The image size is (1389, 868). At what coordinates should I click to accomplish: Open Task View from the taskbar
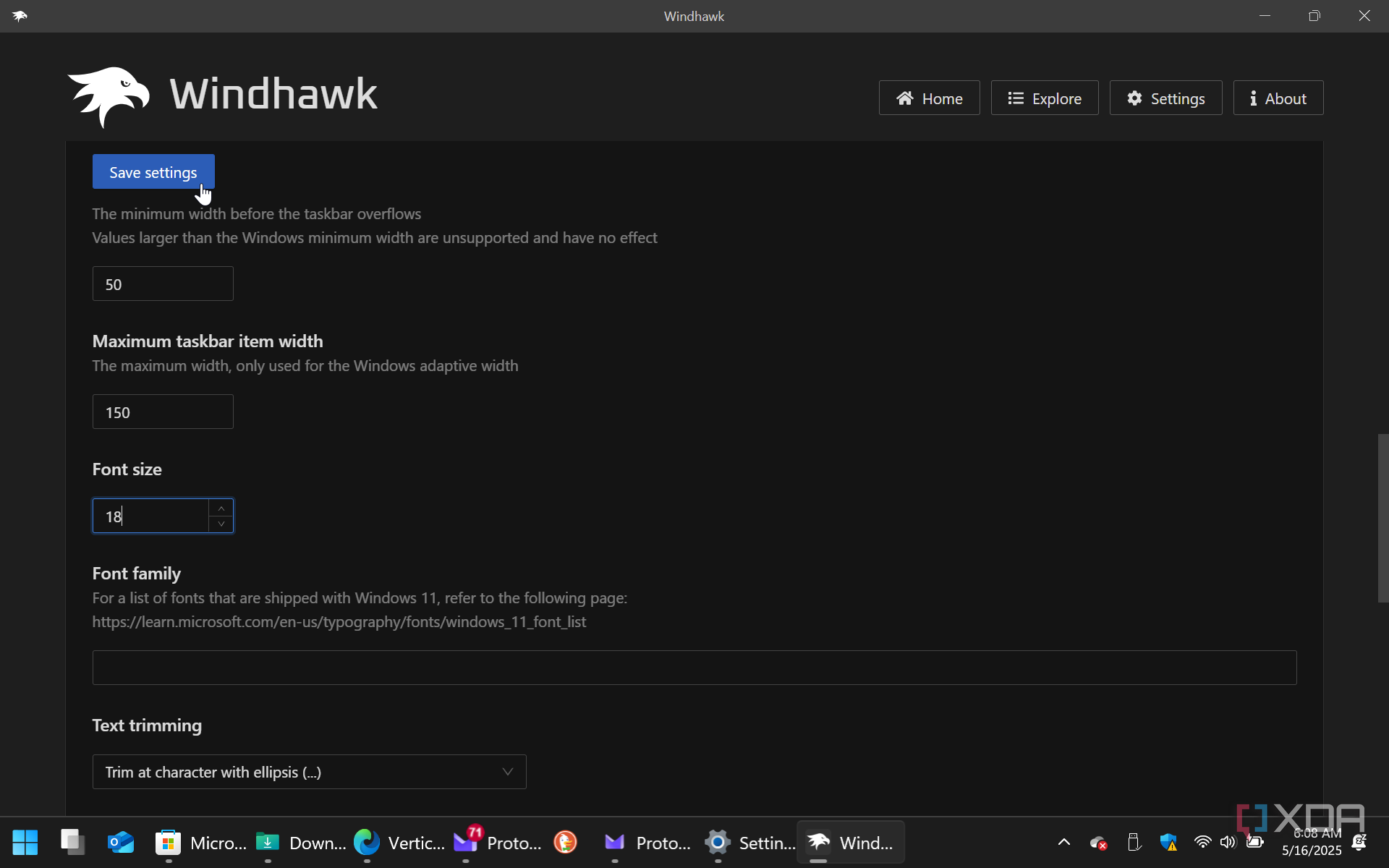pyautogui.click(x=73, y=843)
